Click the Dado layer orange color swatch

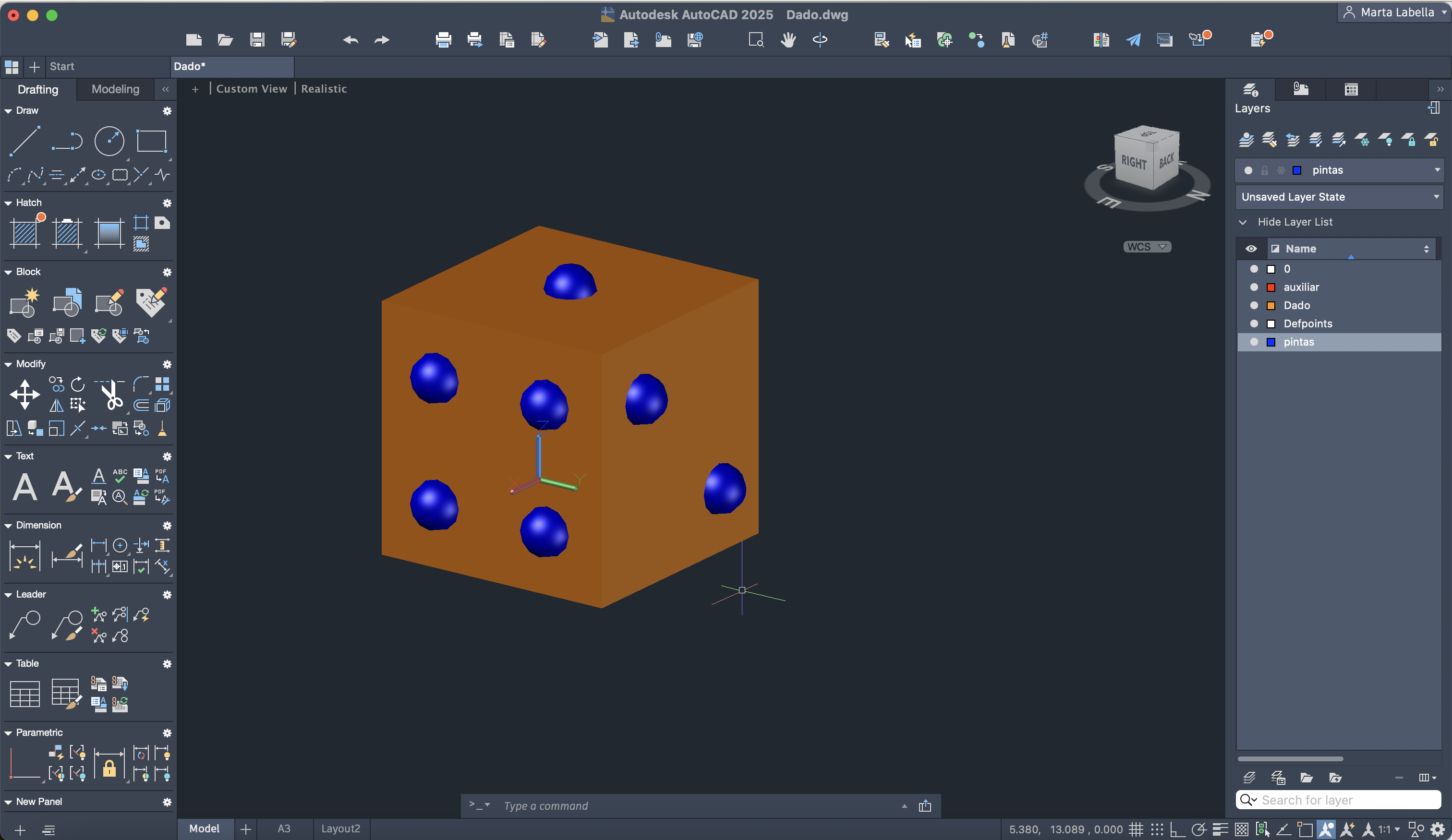point(1270,305)
